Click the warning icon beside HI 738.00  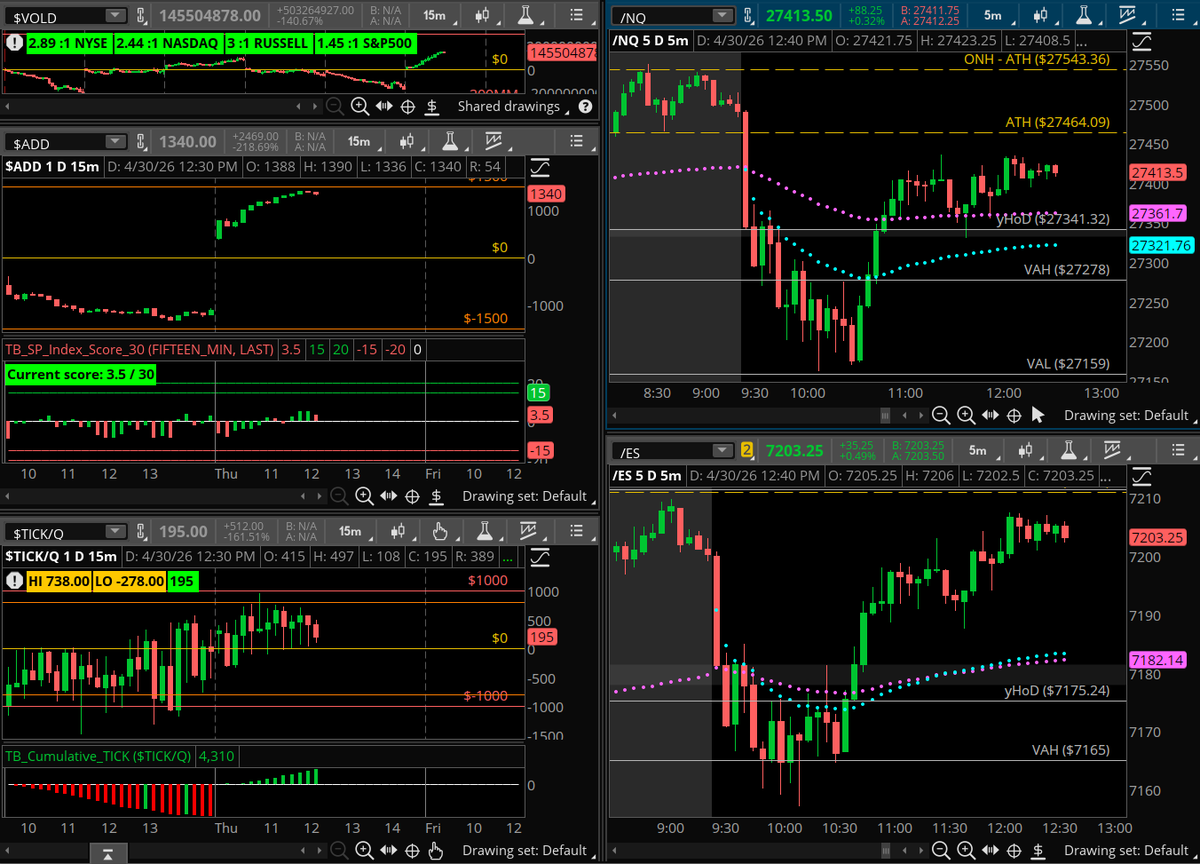click(x=14, y=580)
